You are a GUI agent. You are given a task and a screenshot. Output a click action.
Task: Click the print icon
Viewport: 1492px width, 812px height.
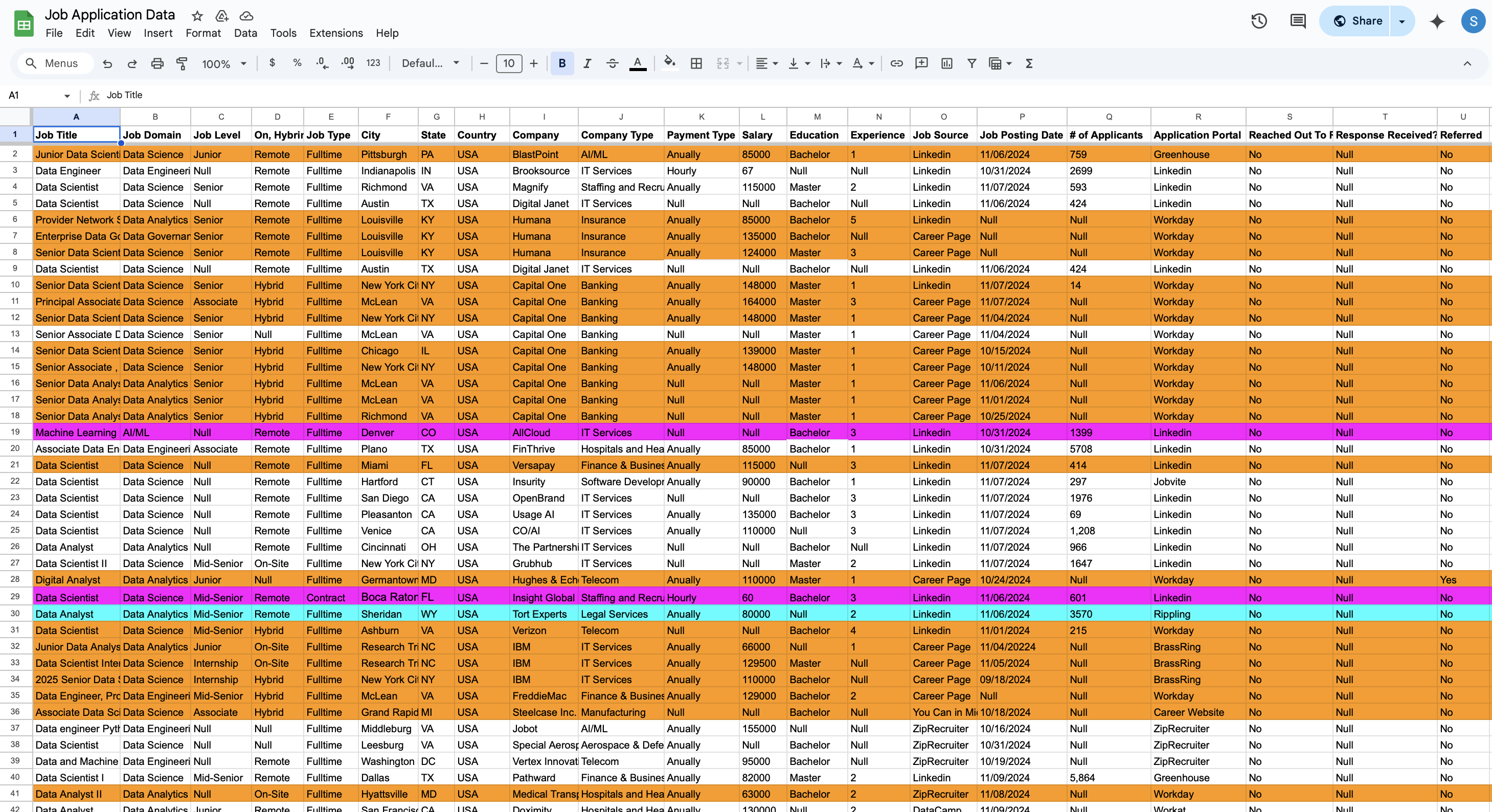[157, 64]
